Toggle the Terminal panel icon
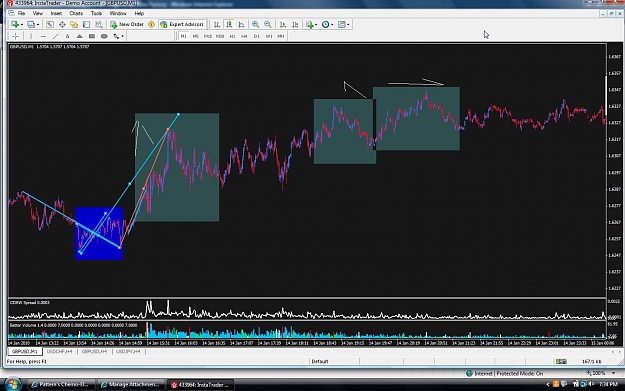 coord(86,24)
